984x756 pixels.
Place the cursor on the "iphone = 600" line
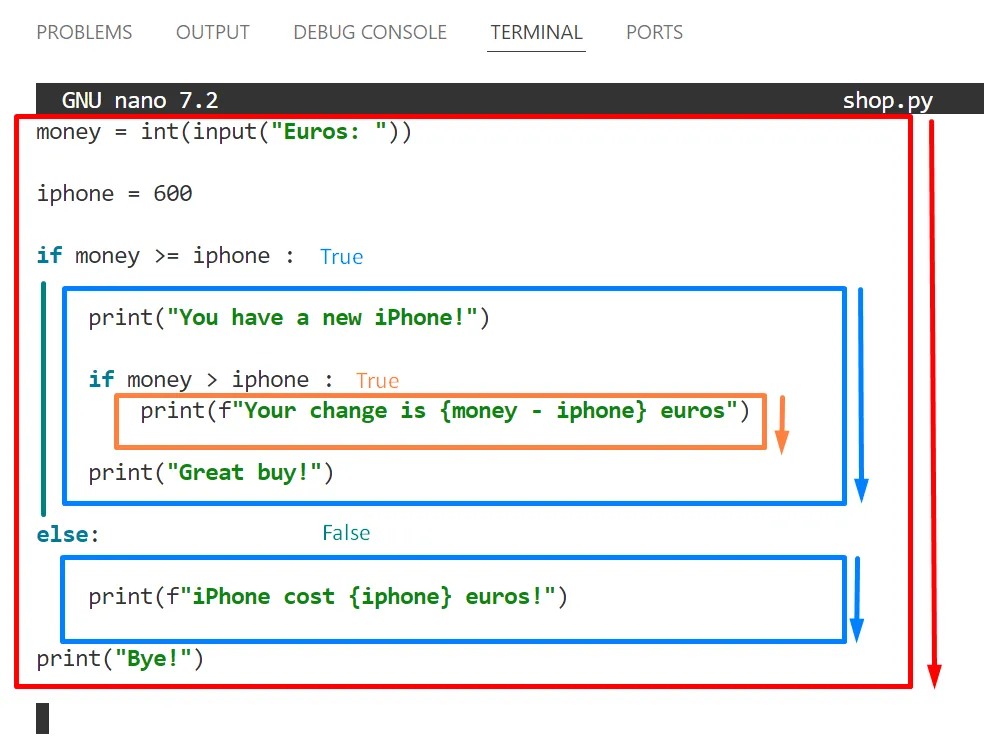pyautogui.click(x=114, y=194)
